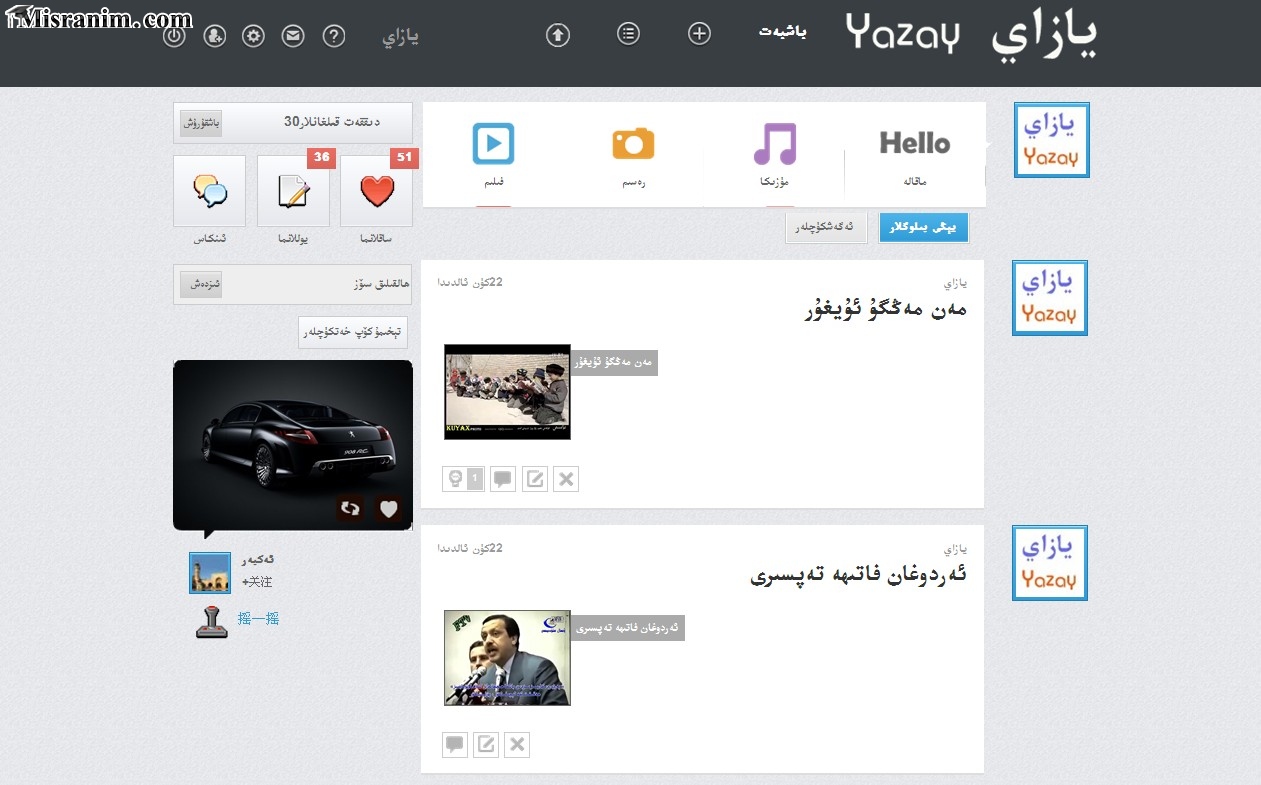The width and height of the screenshot is (1261, 785).
Task: Click the question mark help icon
Action: point(334,36)
